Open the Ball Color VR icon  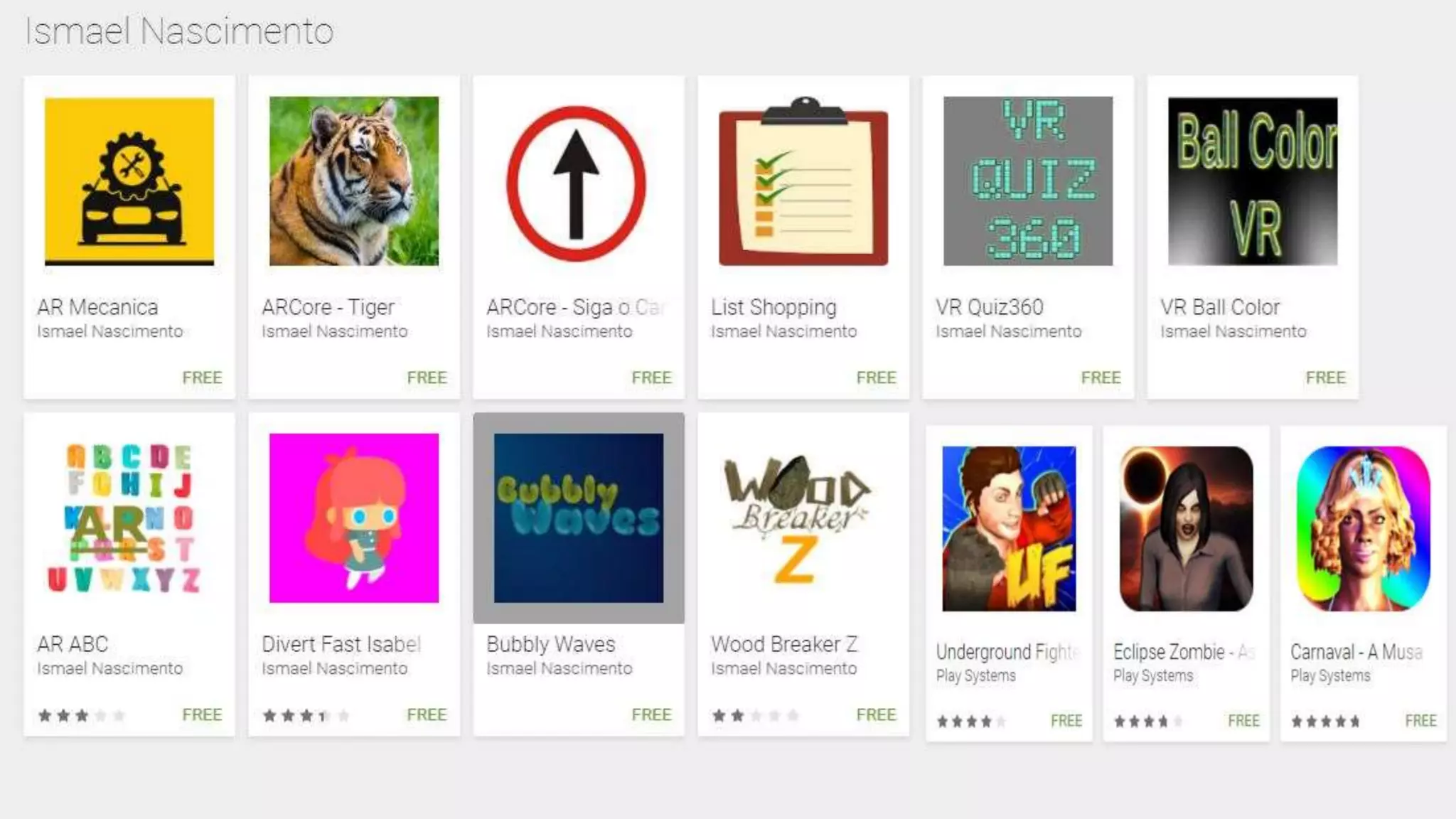click(x=1253, y=181)
